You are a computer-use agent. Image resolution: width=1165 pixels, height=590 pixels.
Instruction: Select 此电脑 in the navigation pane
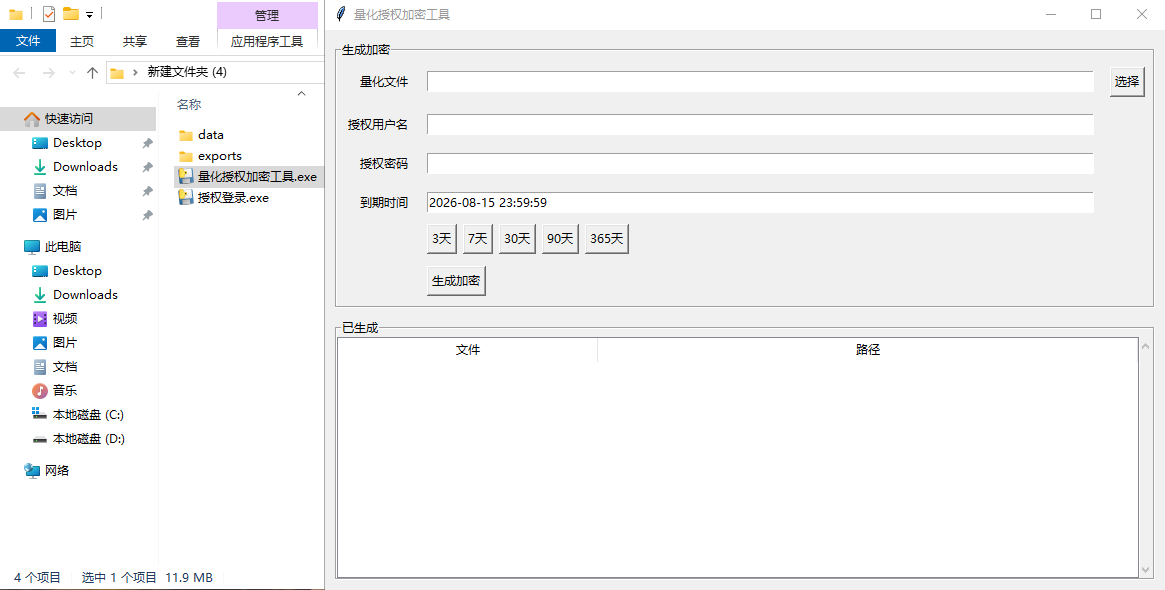[63, 247]
